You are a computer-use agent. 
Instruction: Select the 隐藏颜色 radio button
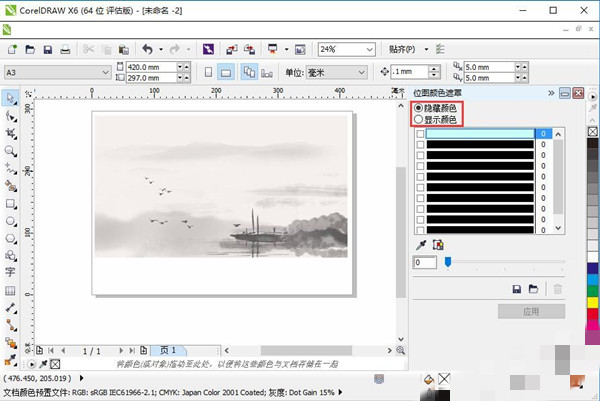click(x=419, y=108)
